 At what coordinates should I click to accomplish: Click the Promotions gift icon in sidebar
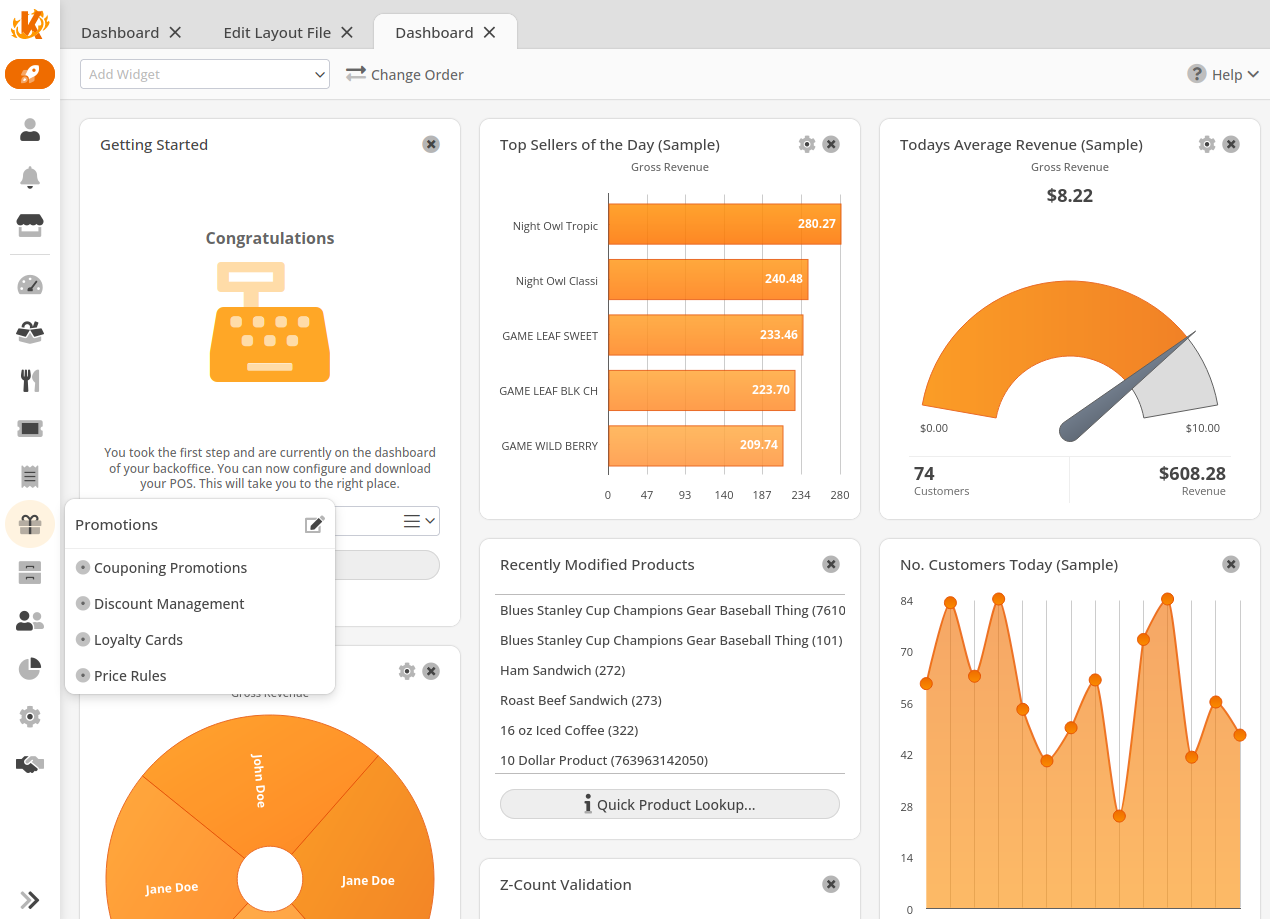[x=30, y=524]
